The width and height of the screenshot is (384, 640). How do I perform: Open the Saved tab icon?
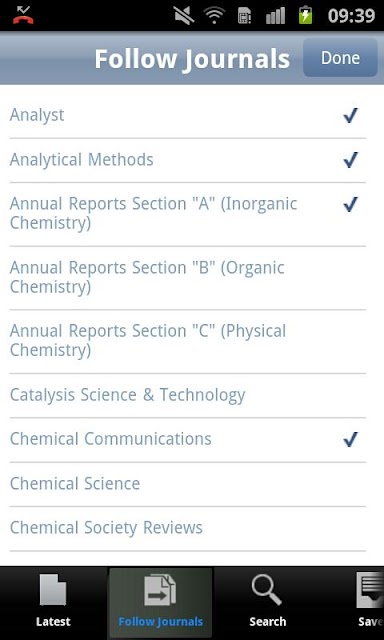point(370,590)
